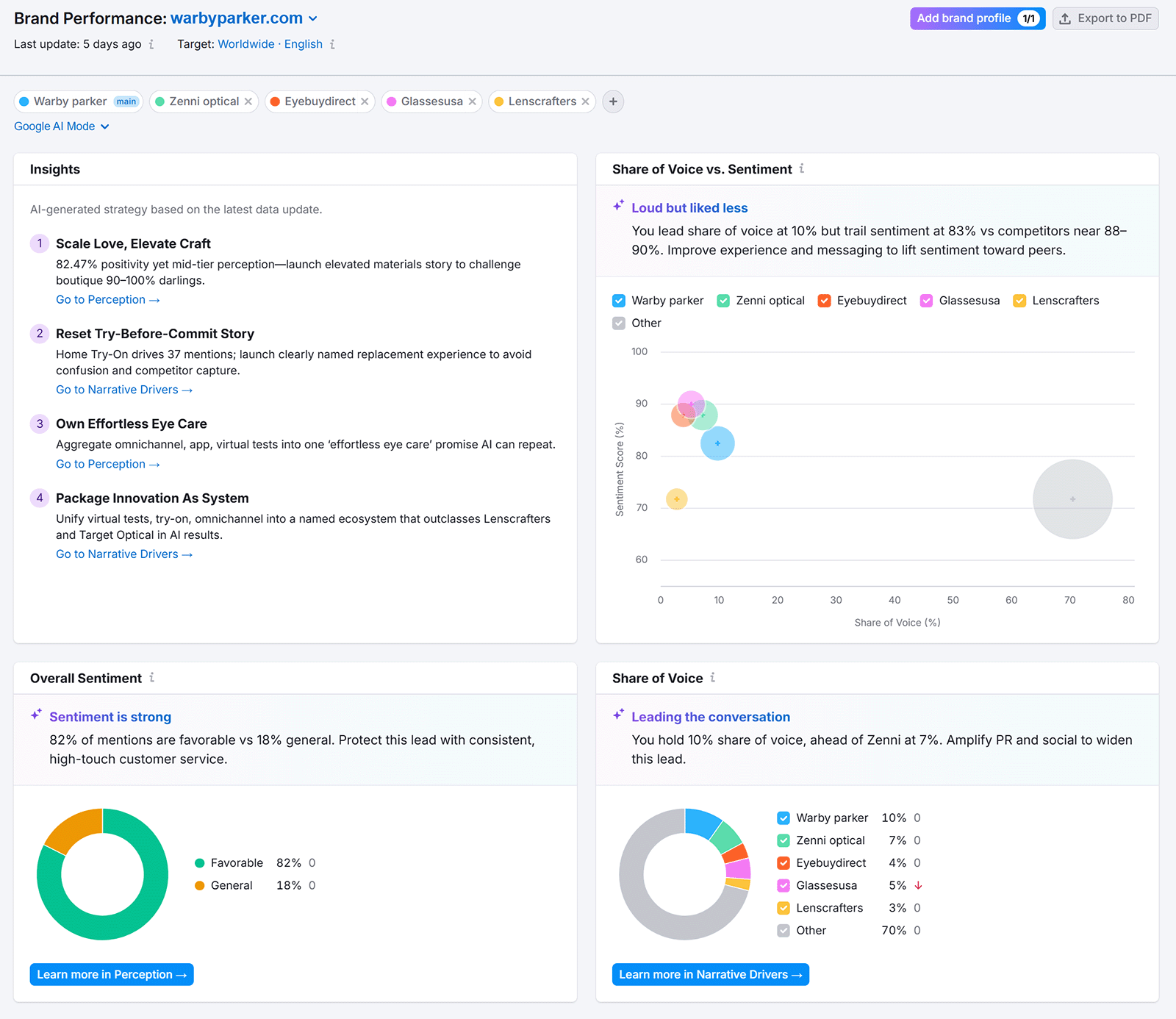Uncheck Eyebuydirect in Share of Voice list
Viewport: 1176px width, 1019px height.
[784, 863]
